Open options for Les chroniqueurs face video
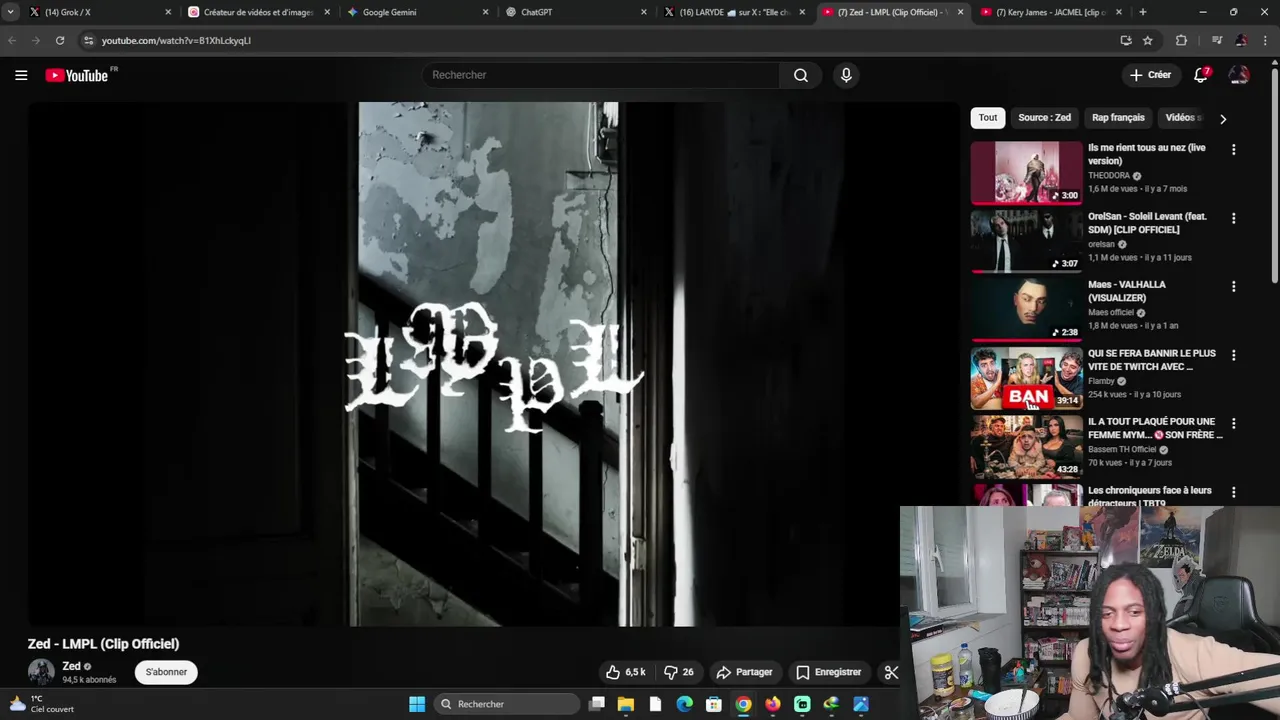Screen dimensions: 1280x720 [x=1233, y=492]
